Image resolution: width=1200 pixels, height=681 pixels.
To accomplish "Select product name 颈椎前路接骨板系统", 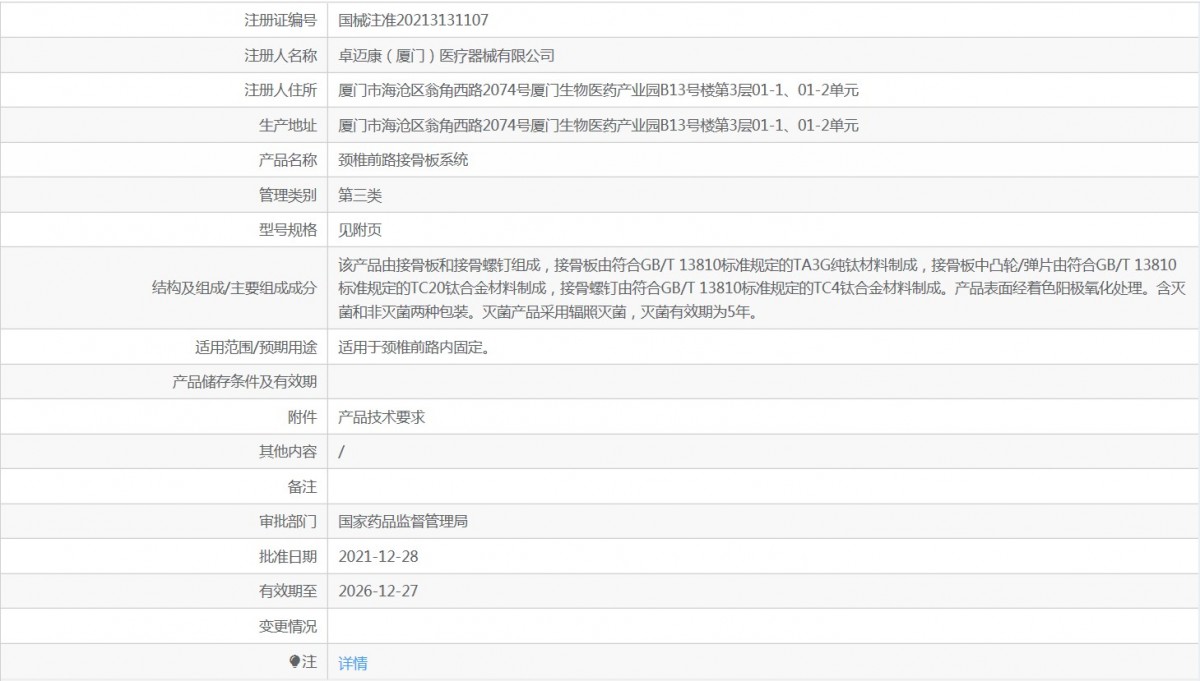I will click(x=404, y=160).
